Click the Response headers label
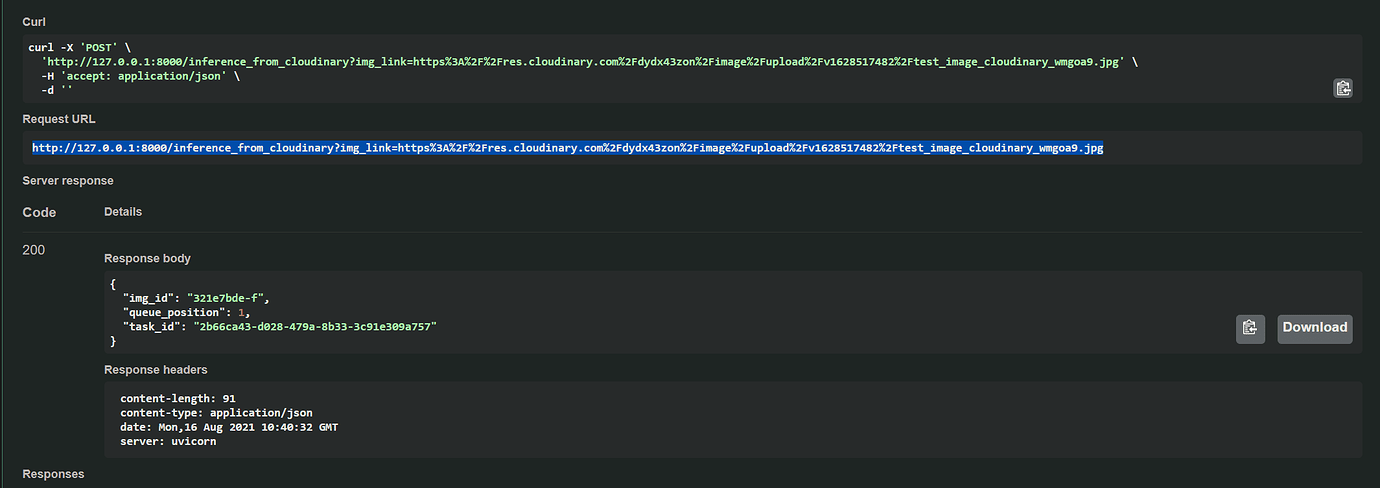The width and height of the screenshot is (1380, 488). click(156, 370)
